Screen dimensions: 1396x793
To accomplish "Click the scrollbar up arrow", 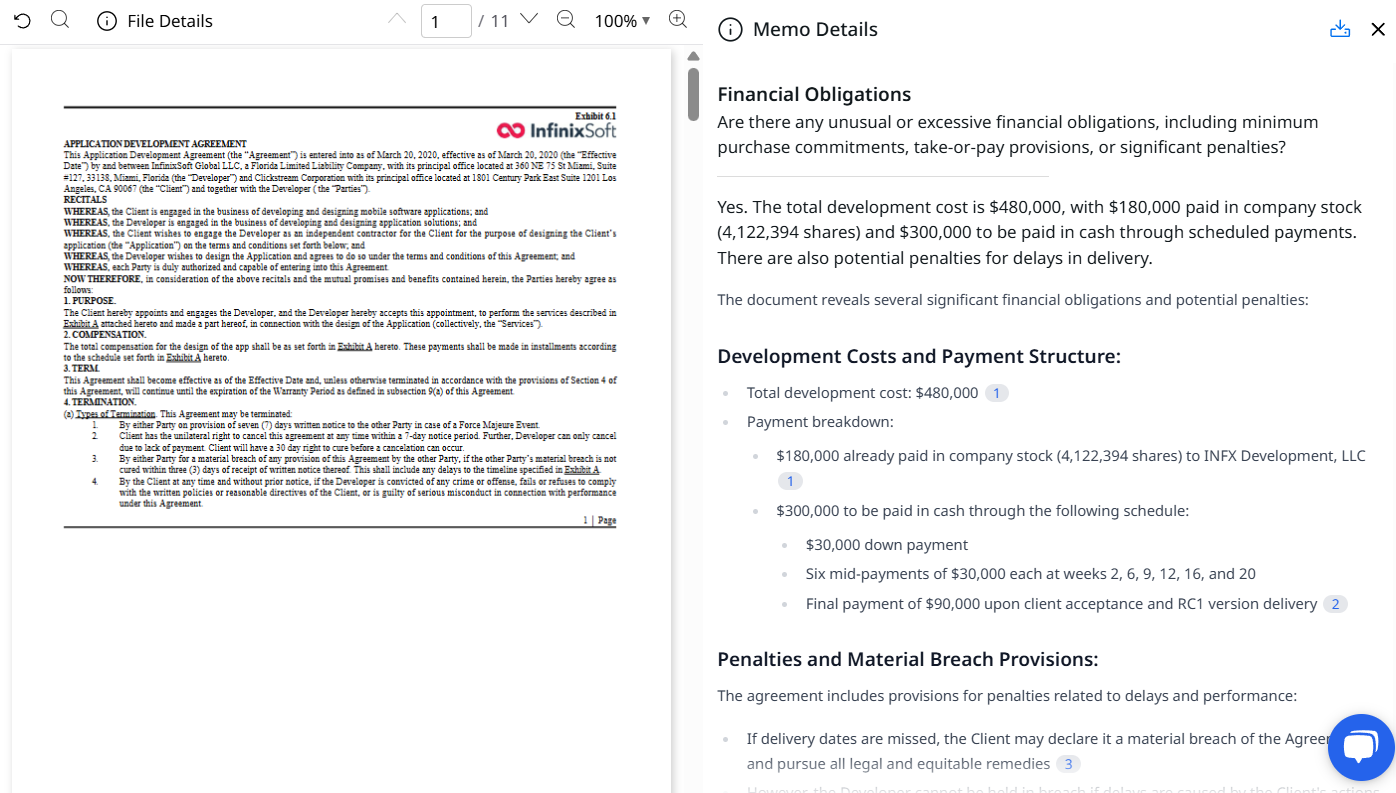I will click(693, 56).
